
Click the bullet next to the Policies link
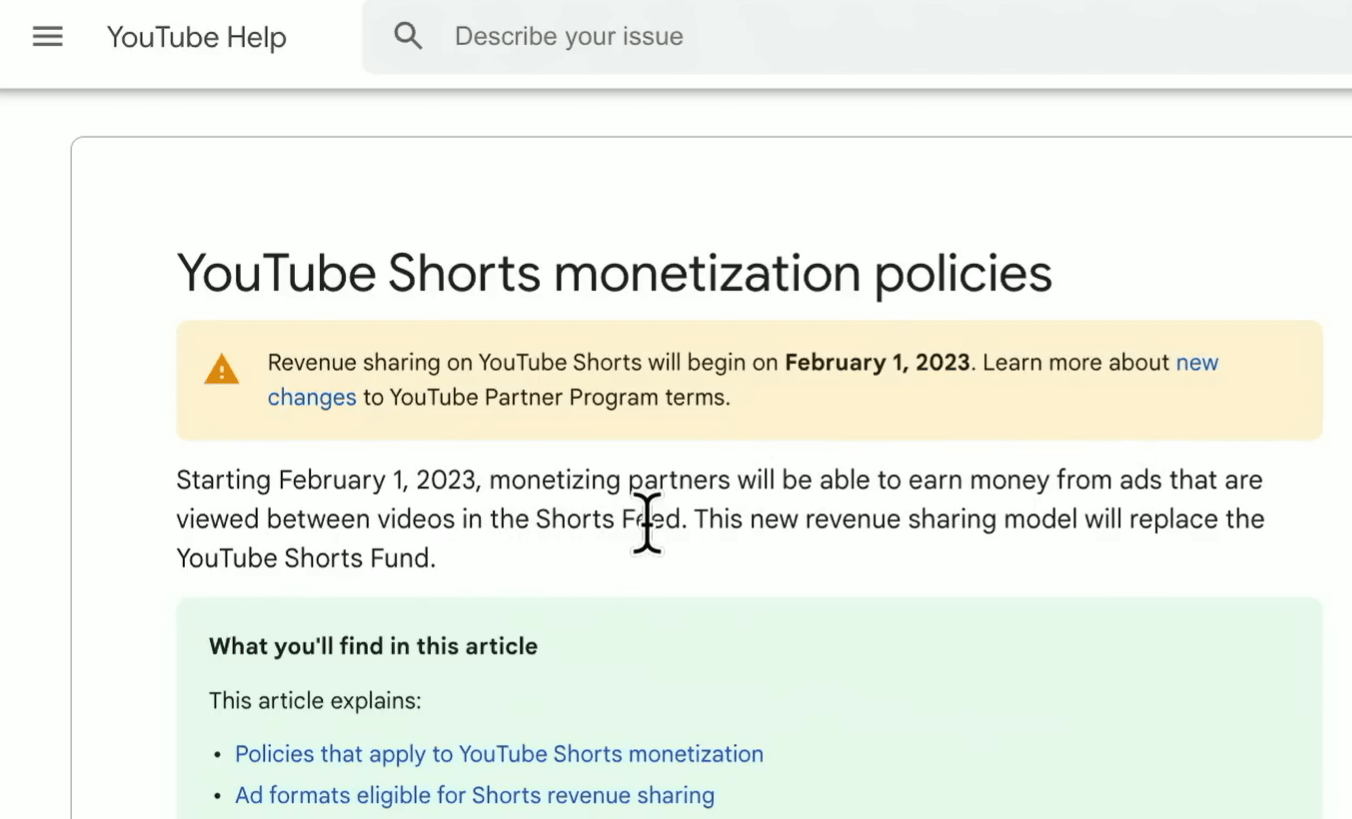[217, 755]
